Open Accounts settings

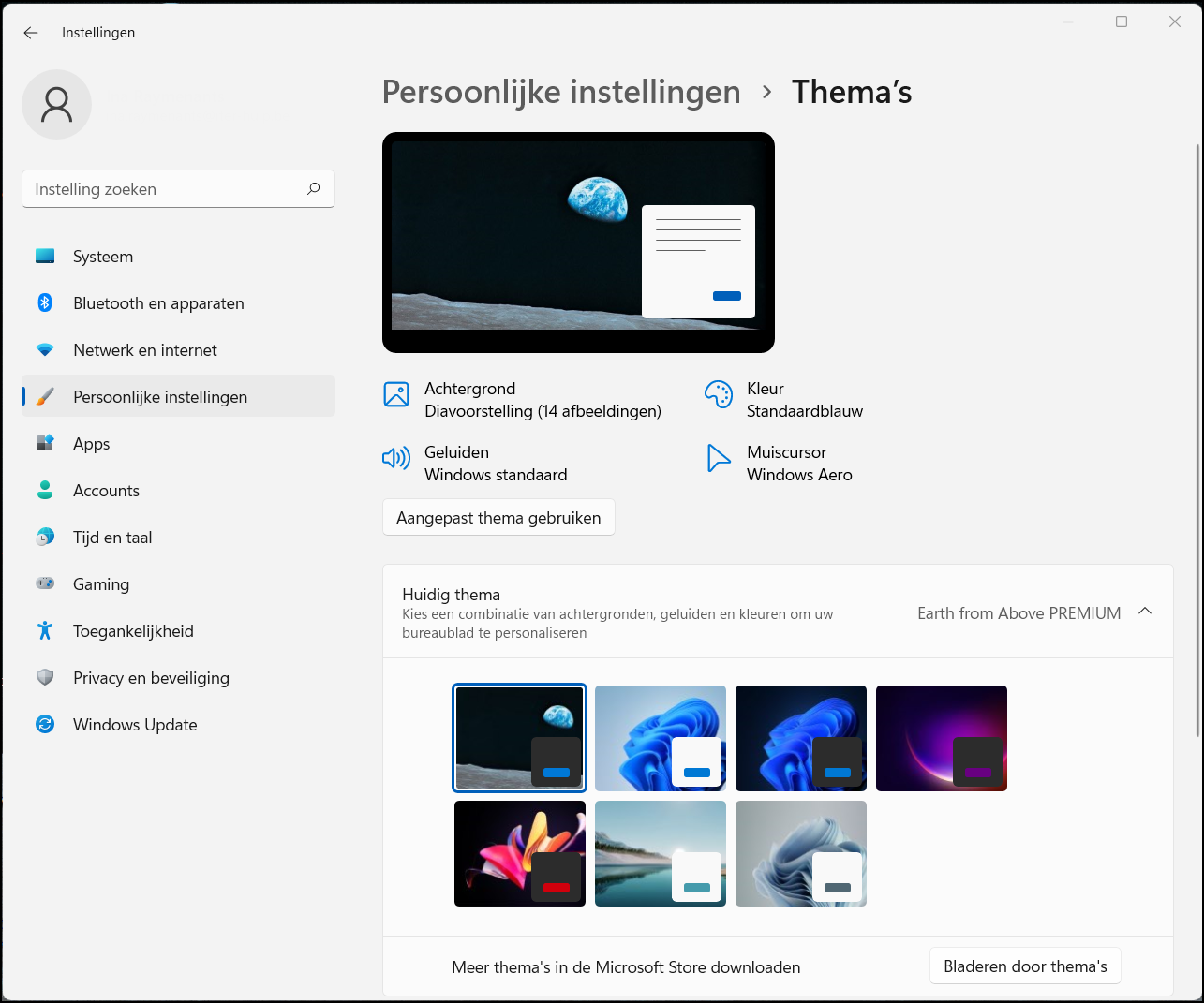coord(178,491)
